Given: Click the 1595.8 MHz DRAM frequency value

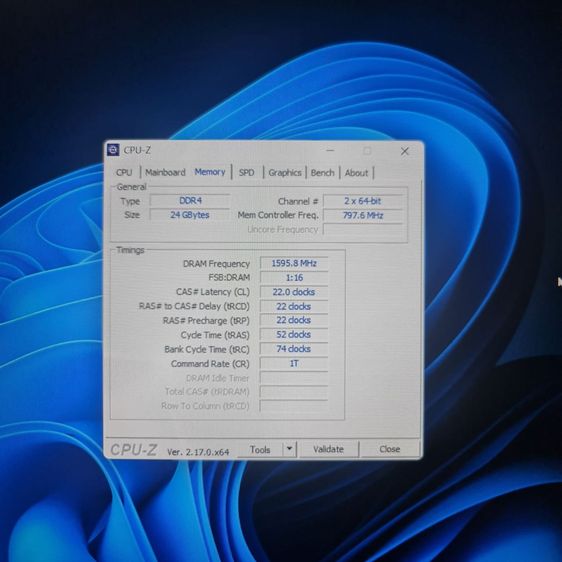Looking at the screenshot, I should click(x=294, y=263).
